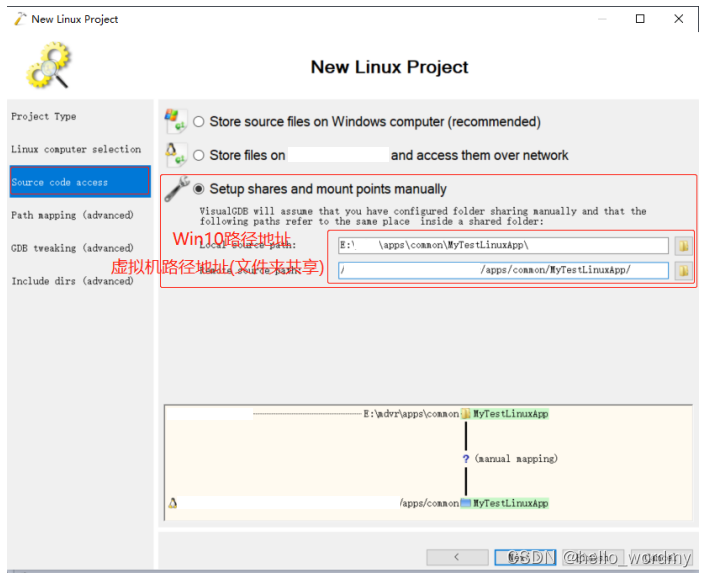The width and height of the screenshot is (707, 577).
Task: Open Path mapping (advanced) page
Action: 72,215
